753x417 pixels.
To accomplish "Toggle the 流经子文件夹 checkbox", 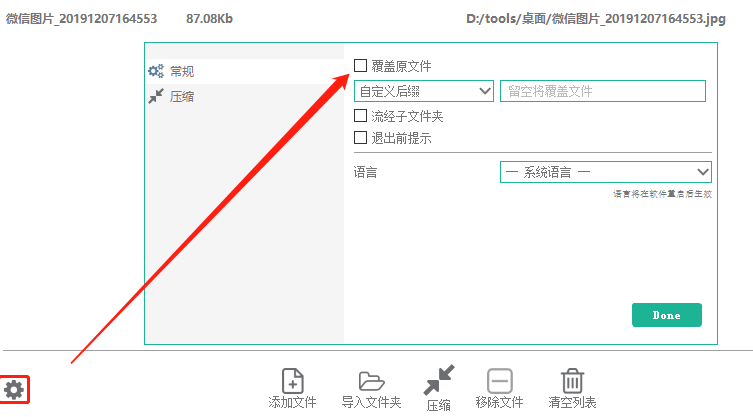I will click(x=360, y=115).
